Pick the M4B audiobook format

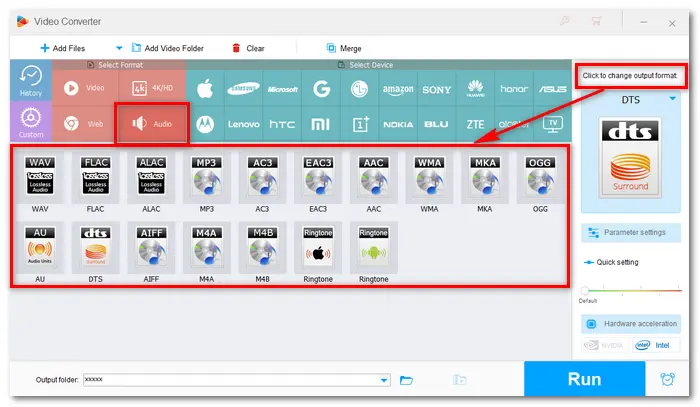pos(262,247)
